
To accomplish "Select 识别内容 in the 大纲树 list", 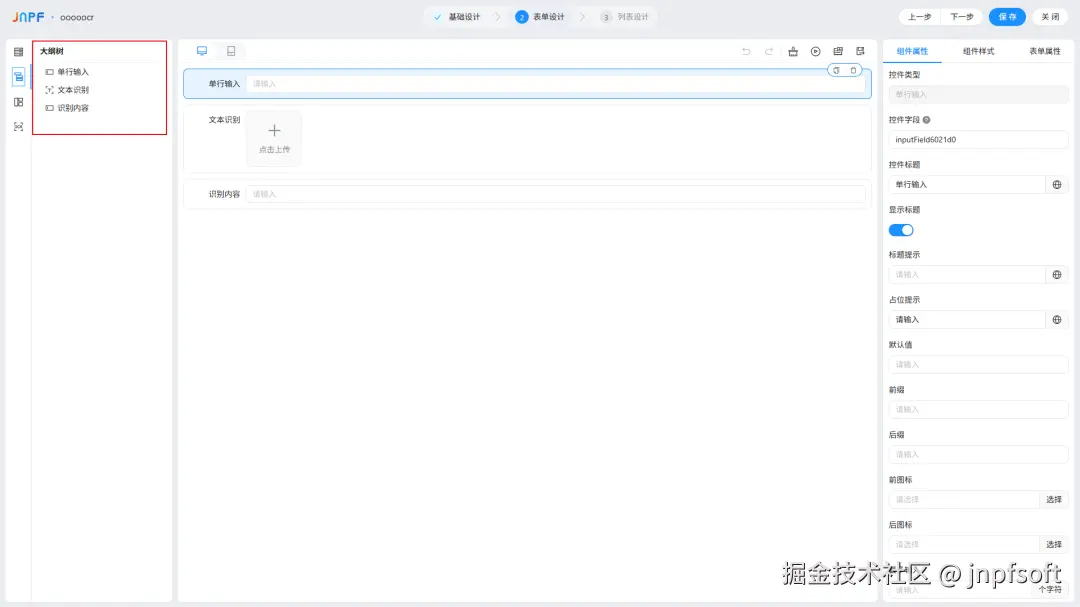I will [x=72, y=107].
